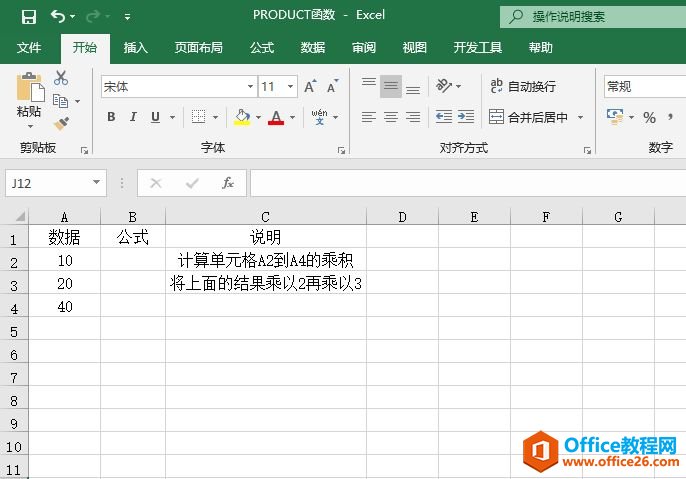Open the number format 常规 box
The width and height of the screenshot is (686, 479).
(645, 87)
